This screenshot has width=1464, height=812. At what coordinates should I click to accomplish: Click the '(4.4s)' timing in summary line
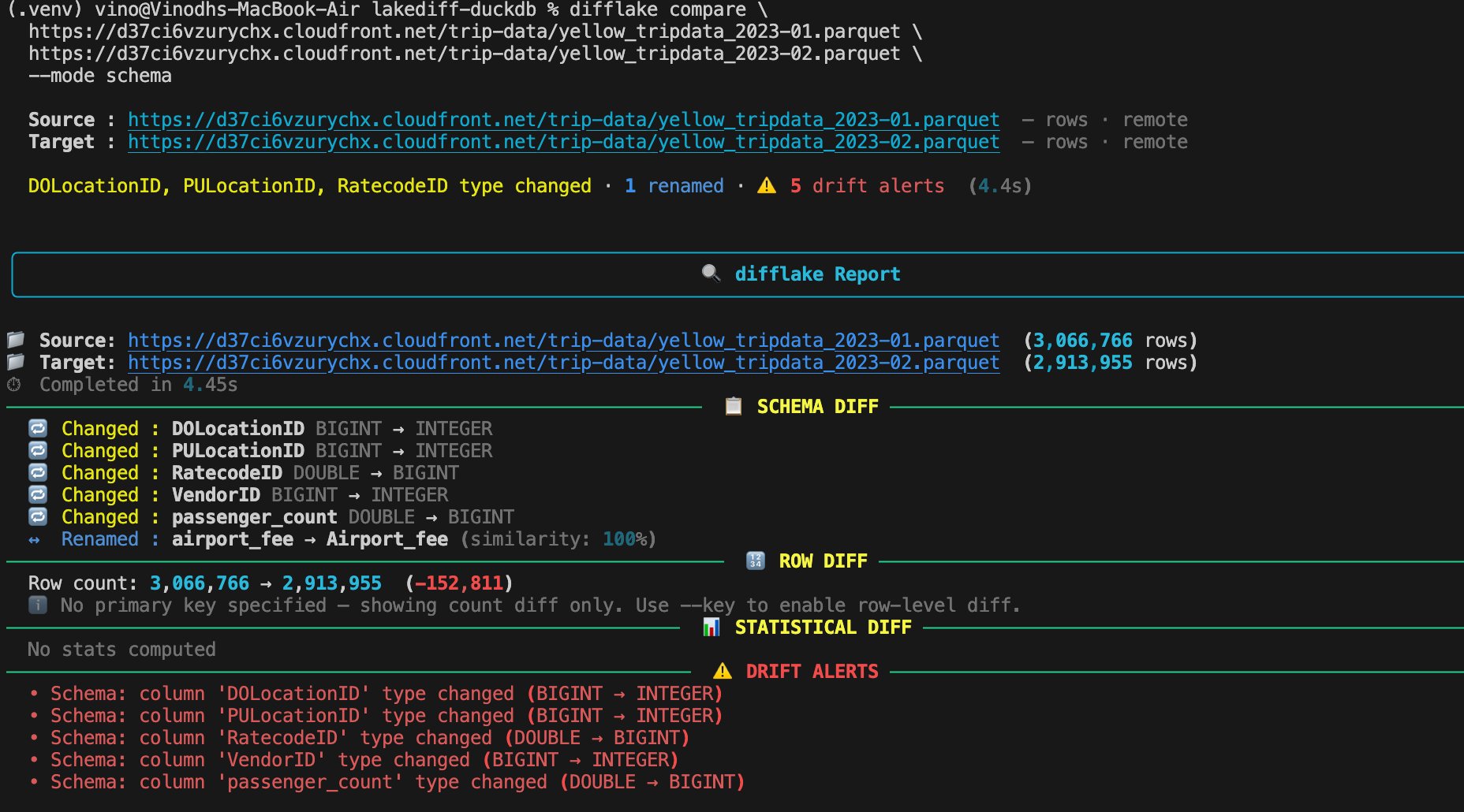pos(1000,186)
